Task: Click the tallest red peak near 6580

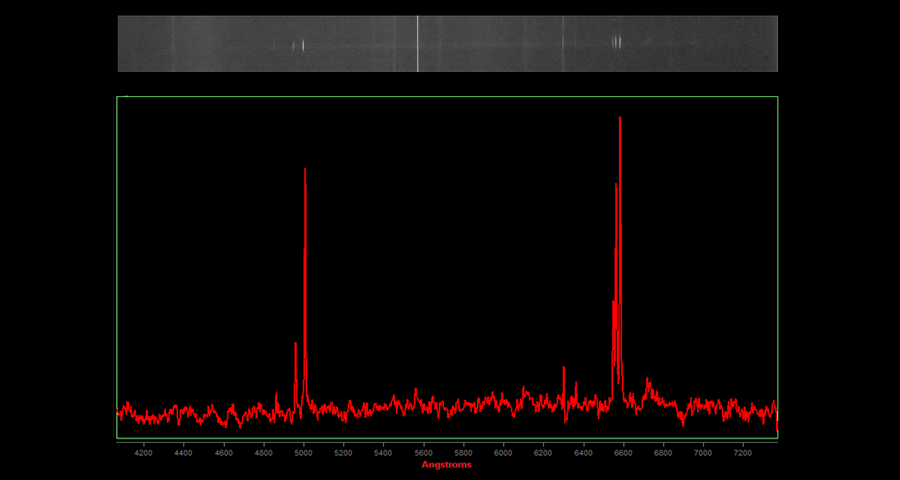Action: [x=620, y=120]
